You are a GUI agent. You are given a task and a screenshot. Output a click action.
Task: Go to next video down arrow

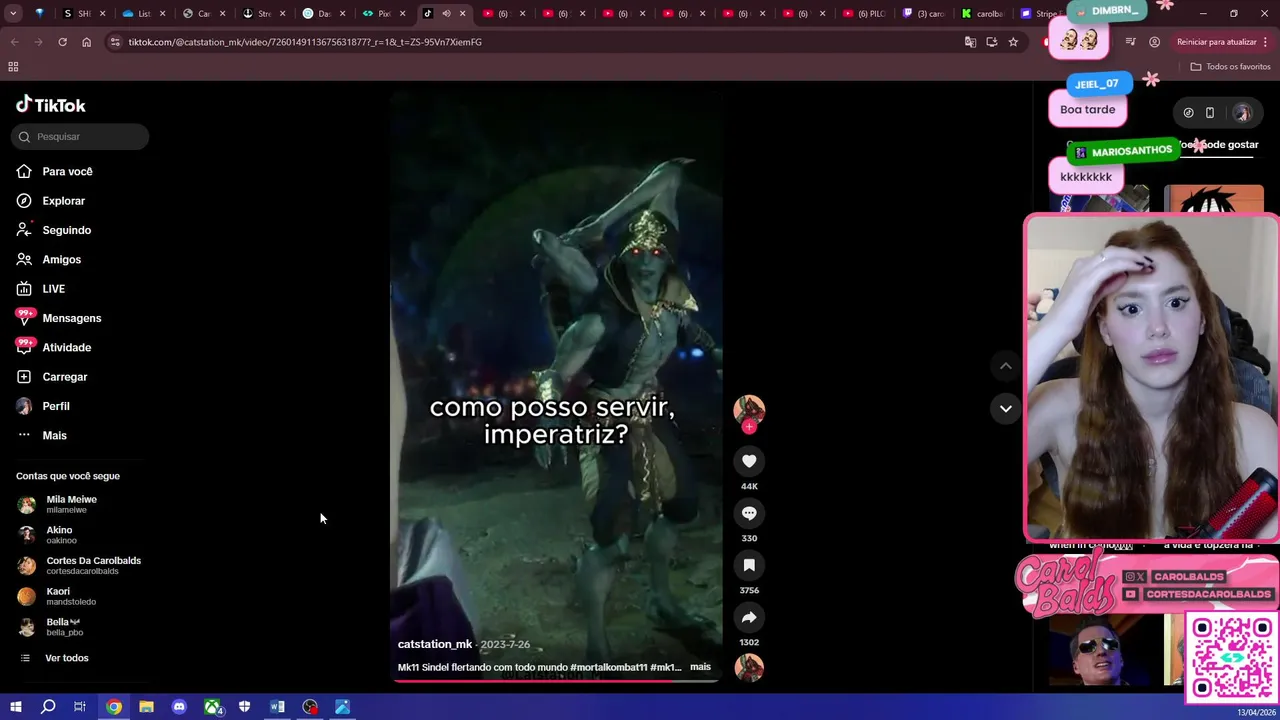tap(1005, 408)
